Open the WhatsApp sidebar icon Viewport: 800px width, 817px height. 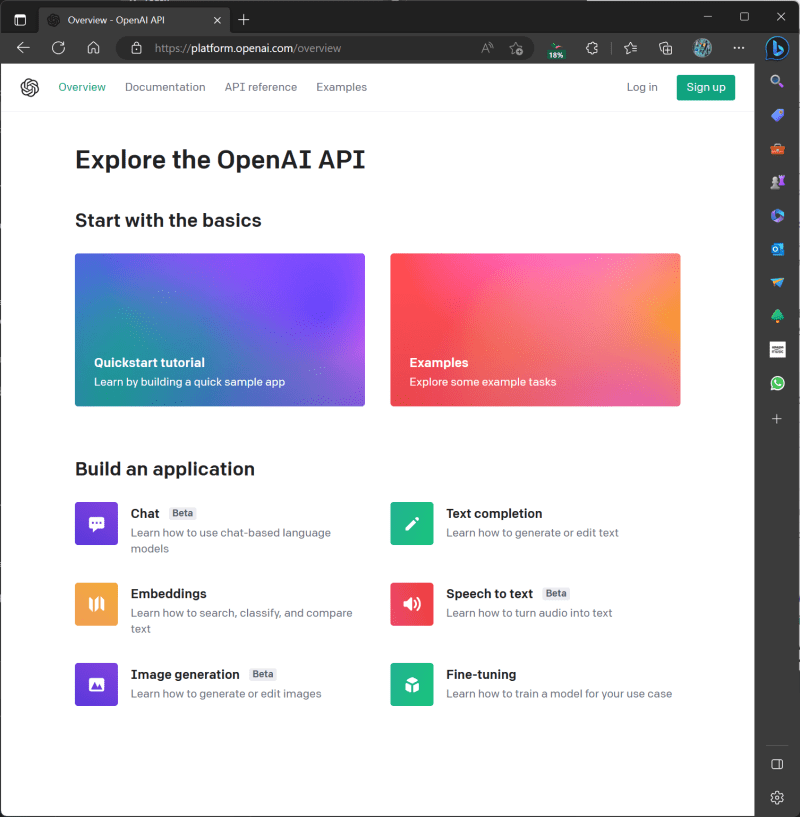777,383
